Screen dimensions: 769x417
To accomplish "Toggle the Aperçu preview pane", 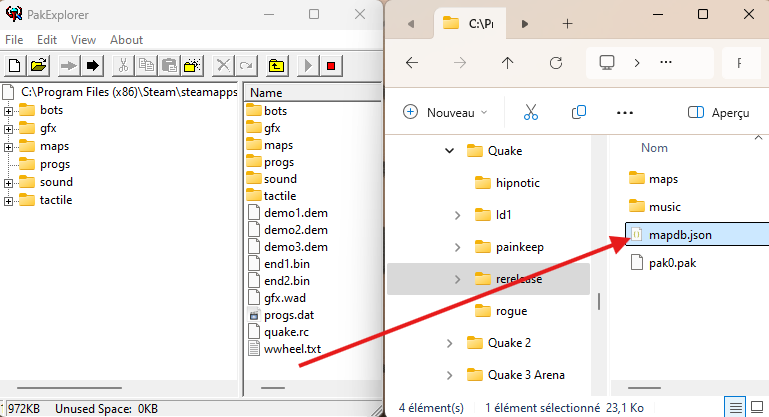I will [718, 112].
